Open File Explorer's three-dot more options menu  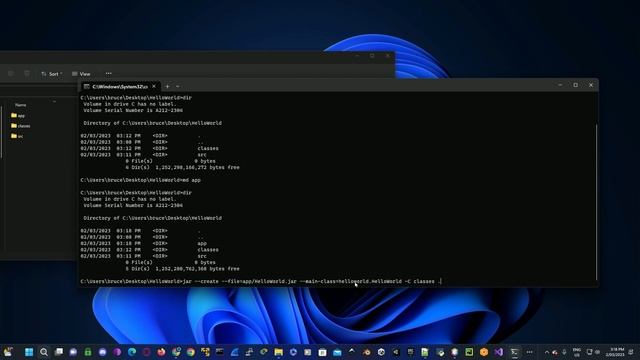coord(108,73)
